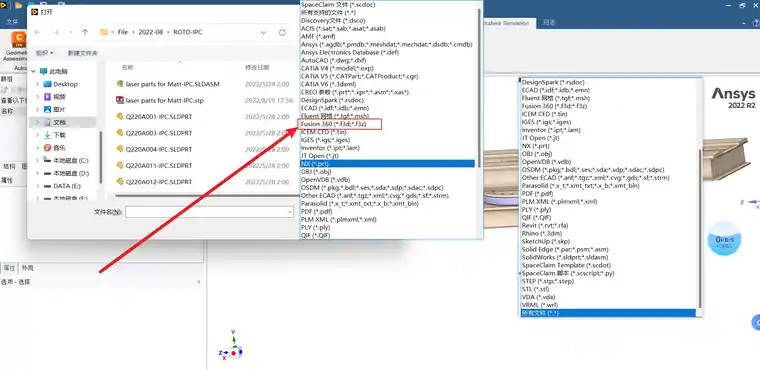
Task: Choose CREO 参数 file type
Action: [355, 92]
